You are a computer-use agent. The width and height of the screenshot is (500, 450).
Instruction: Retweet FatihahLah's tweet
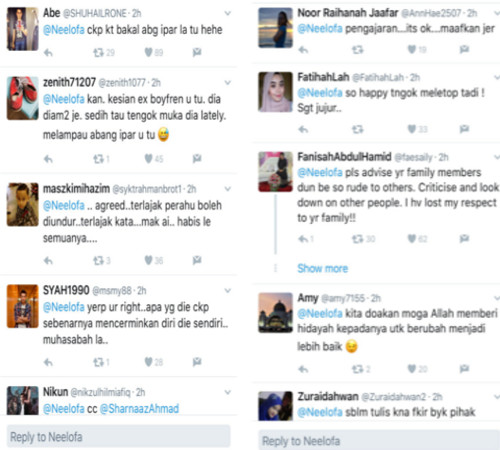coord(358,129)
